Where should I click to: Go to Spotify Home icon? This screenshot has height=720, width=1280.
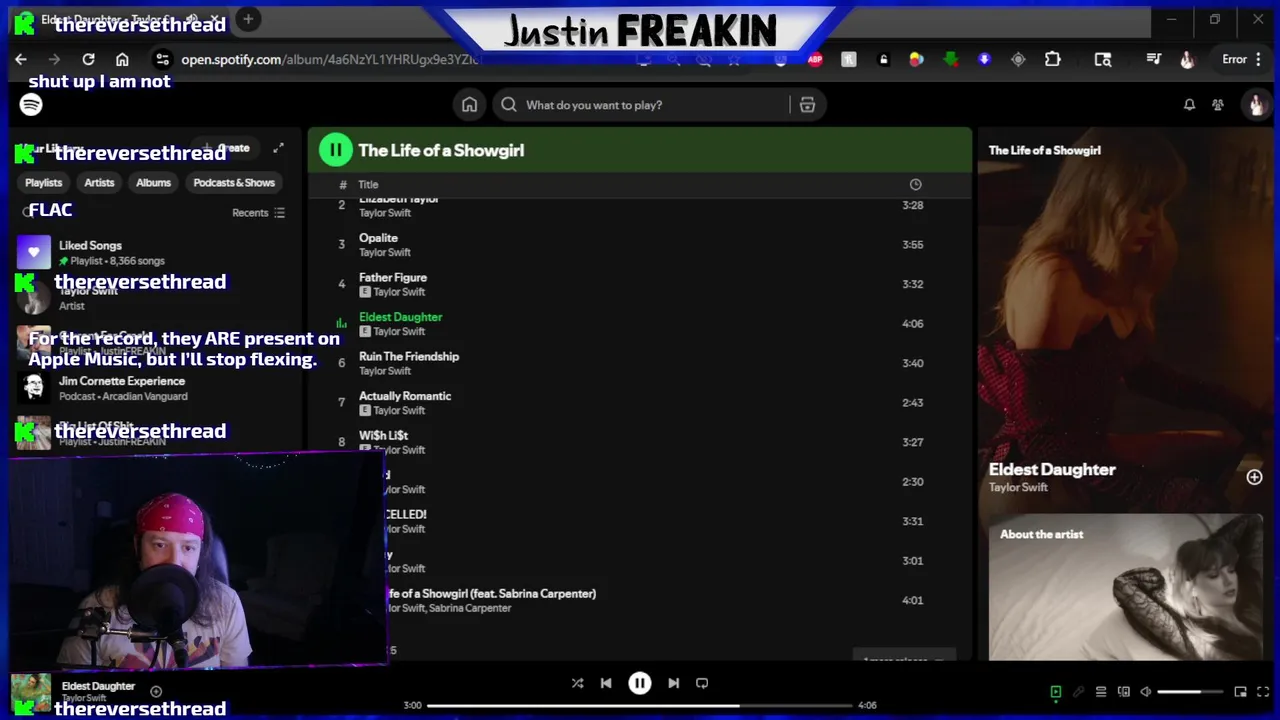click(469, 105)
